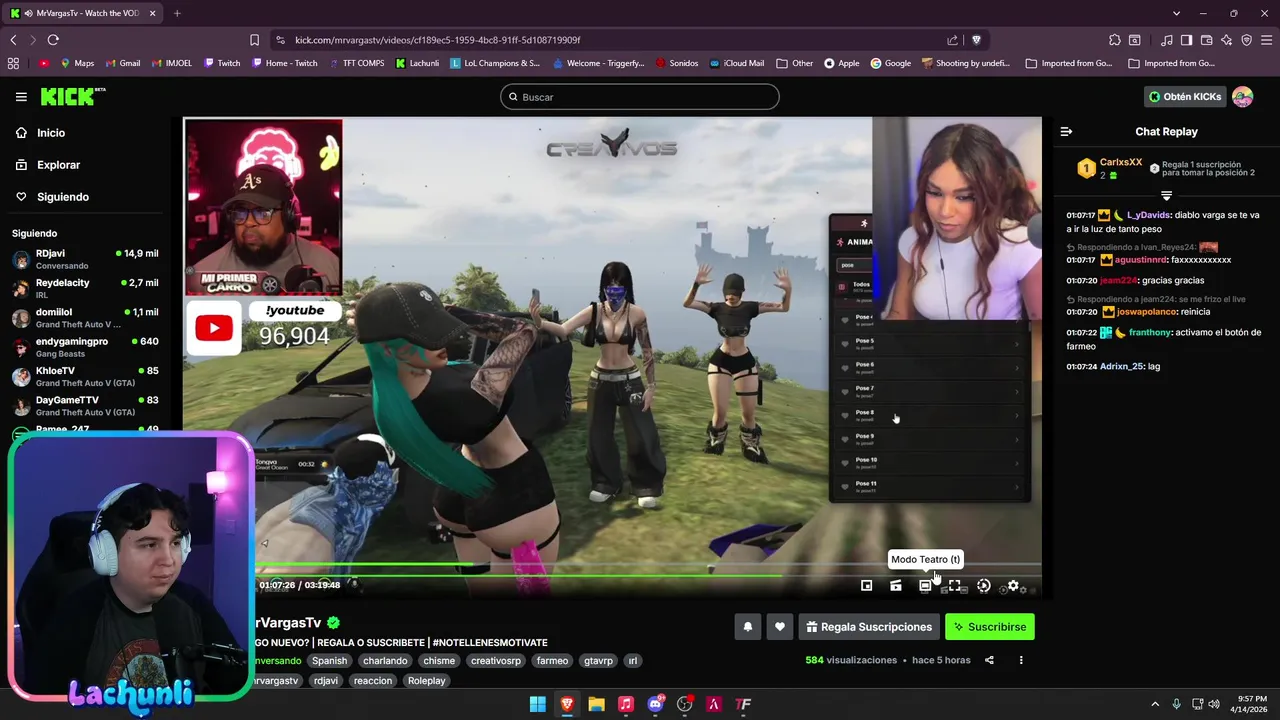1280x720 pixels.
Task: Open the apps grid in bookmarks bar
Action: tap(13, 63)
